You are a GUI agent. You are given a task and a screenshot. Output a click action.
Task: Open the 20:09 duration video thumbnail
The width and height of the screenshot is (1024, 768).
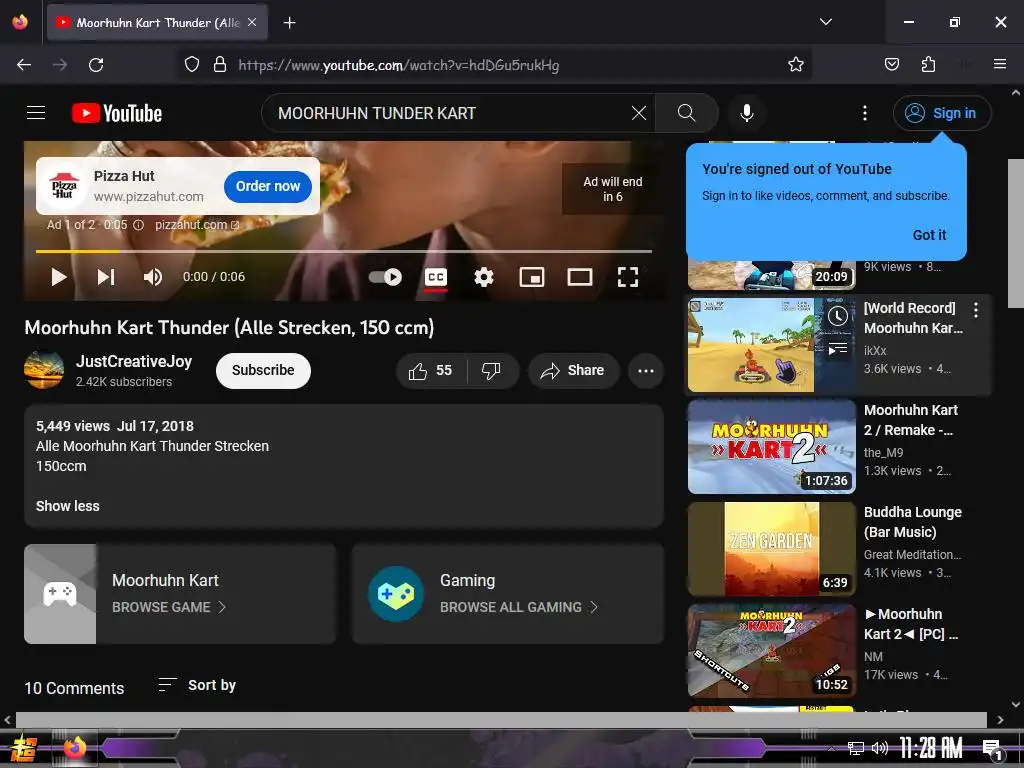coord(771,275)
